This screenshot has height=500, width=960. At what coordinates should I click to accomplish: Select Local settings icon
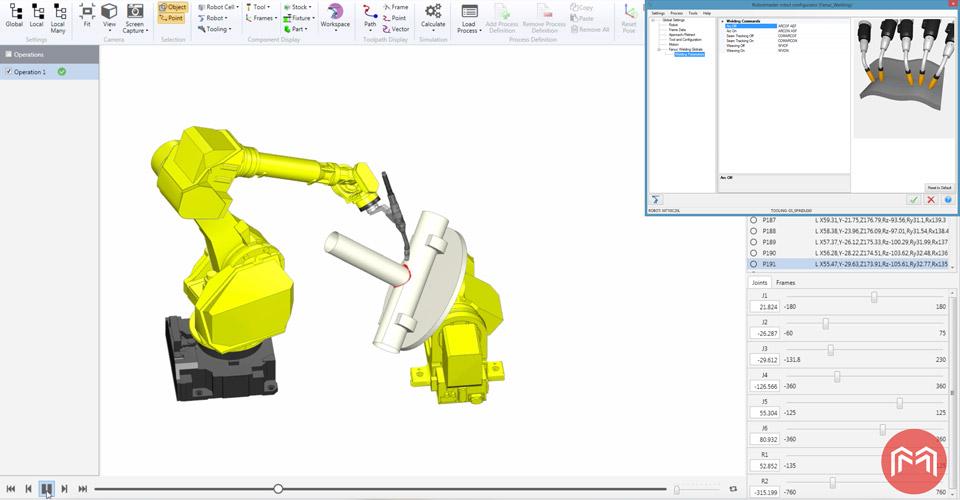click(x=37, y=16)
